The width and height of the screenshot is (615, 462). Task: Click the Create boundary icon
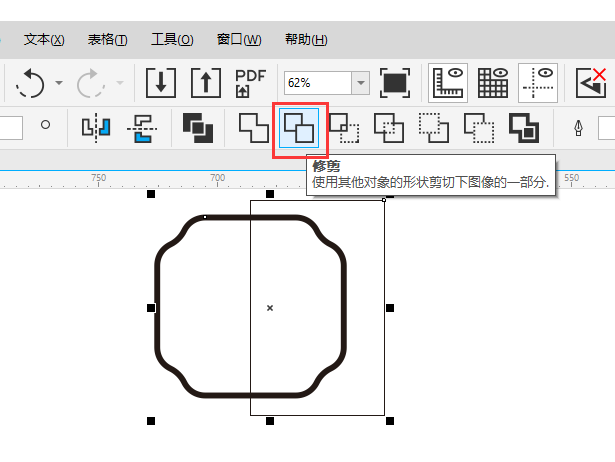pos(524,128)
